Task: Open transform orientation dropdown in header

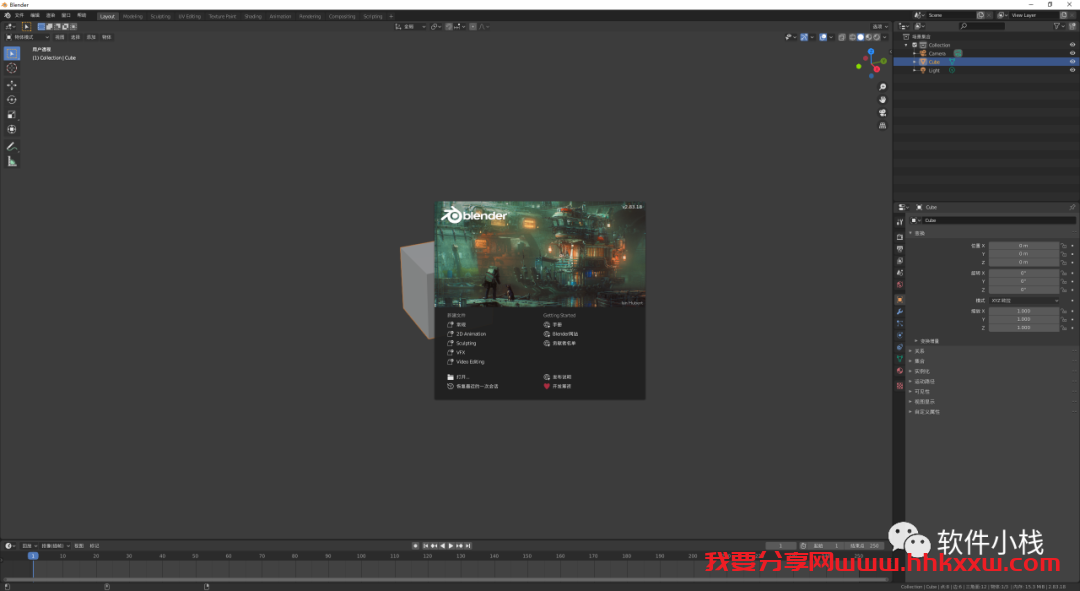Action: tap(410, 27)
